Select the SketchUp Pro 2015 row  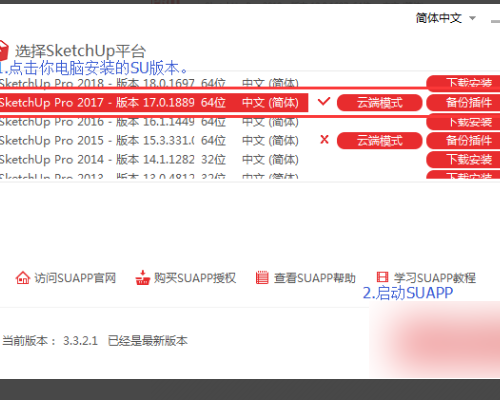click(149, 141)
